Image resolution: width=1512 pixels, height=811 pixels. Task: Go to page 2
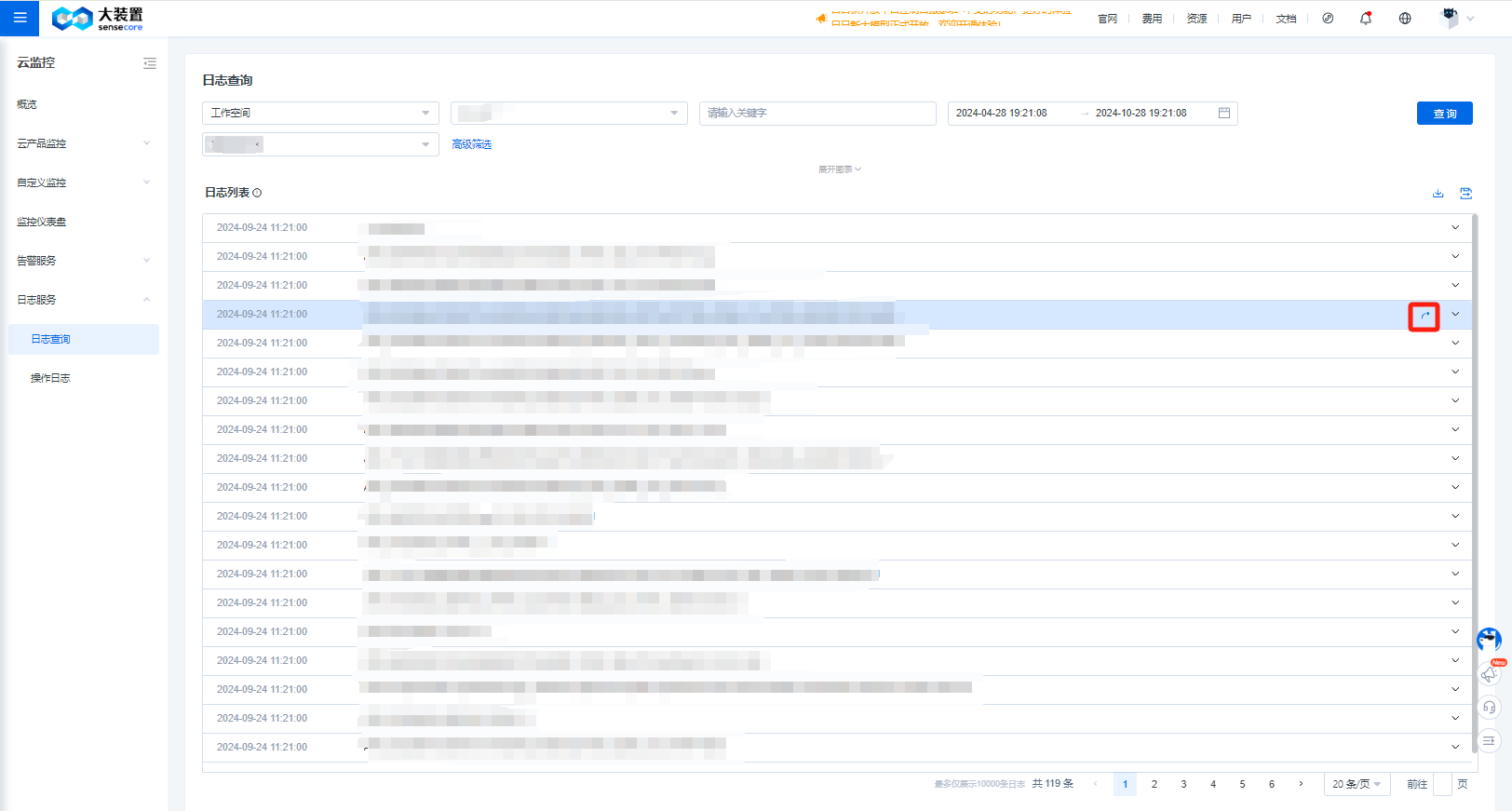click(1154, 784)
